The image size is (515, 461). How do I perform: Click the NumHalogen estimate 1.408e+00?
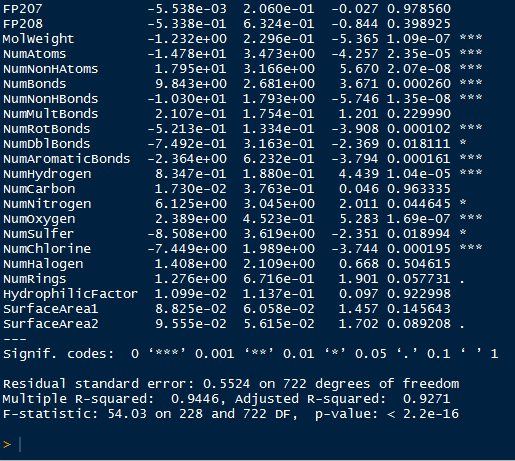tap(191, 264)
